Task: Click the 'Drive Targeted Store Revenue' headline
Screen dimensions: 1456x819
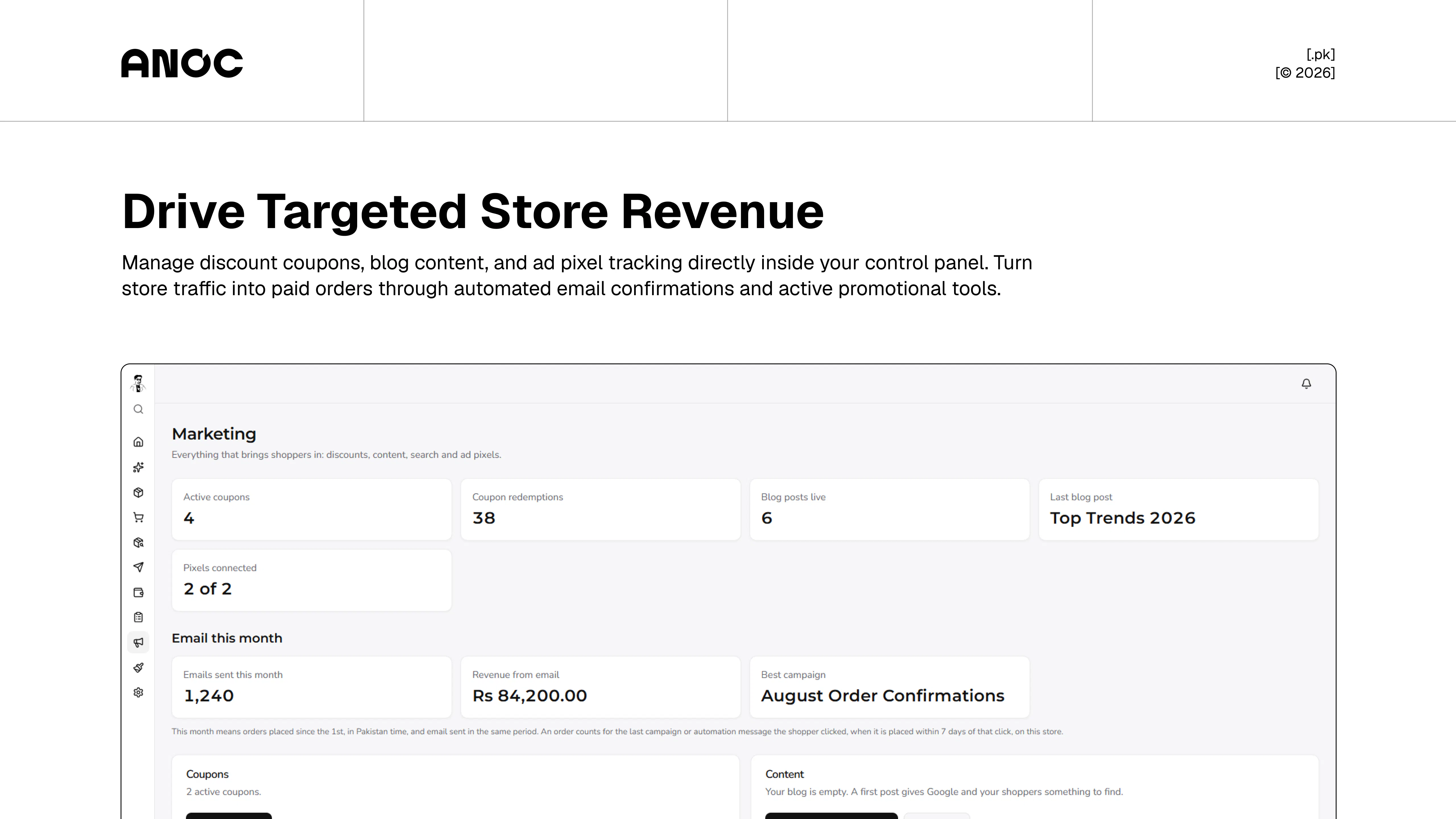Action: tap(473, 212)
